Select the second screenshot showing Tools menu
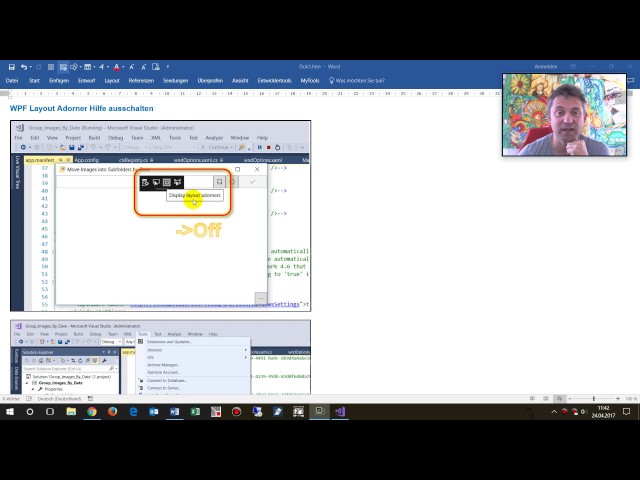The image size is (640, 480). point(160,357)
